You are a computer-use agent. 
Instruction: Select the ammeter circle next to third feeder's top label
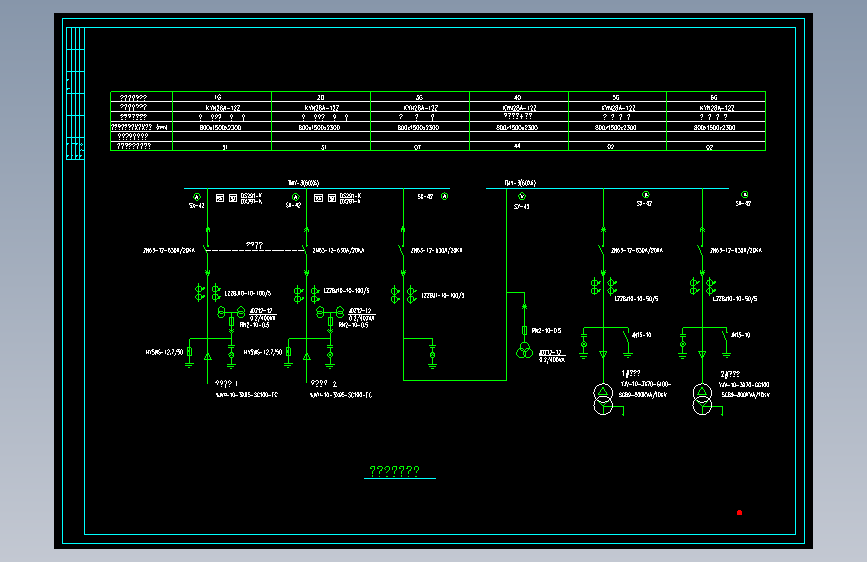point(445,196)
